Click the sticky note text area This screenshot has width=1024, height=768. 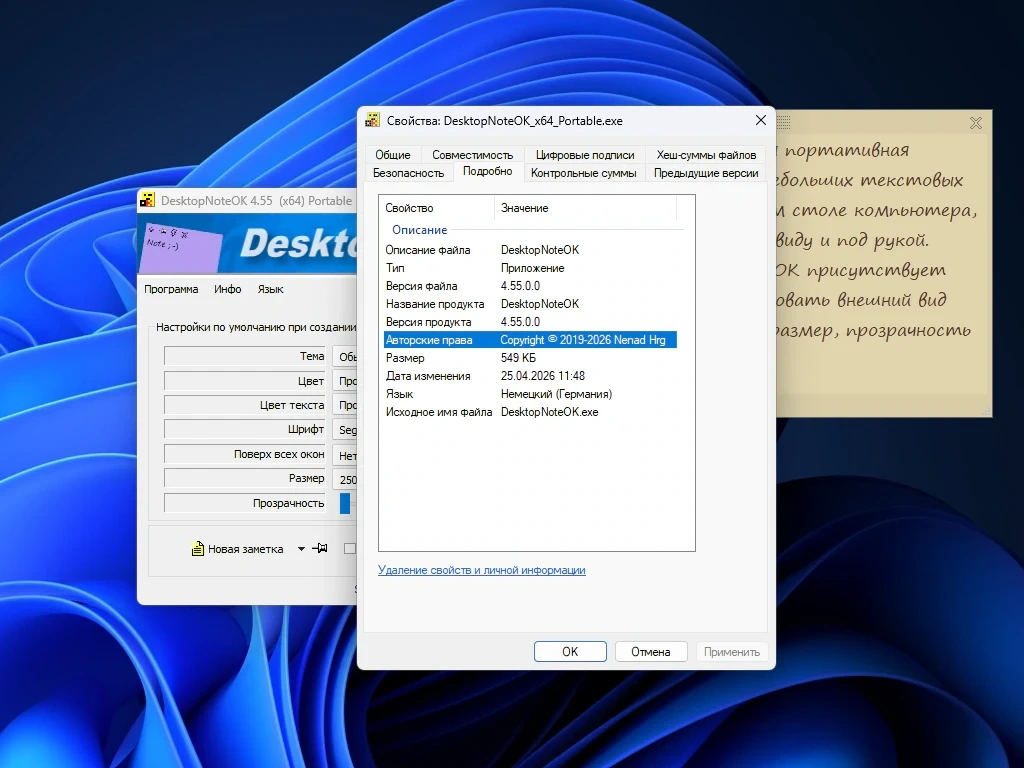click(x=883, y=264)
